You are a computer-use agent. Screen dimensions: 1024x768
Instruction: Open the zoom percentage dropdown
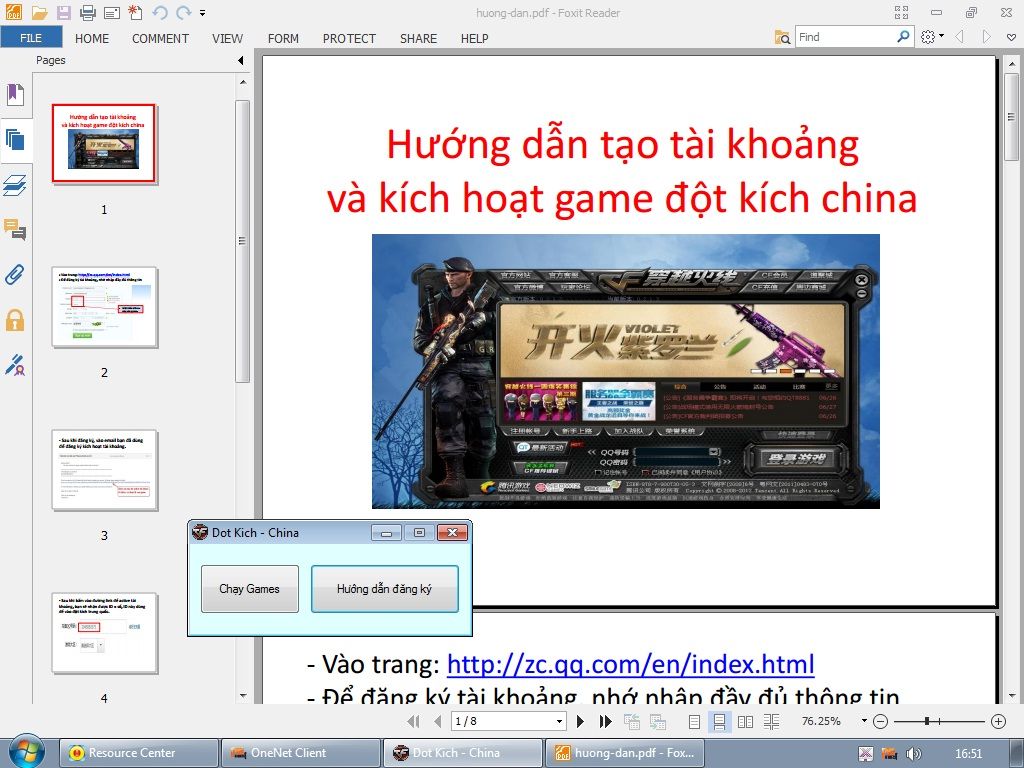pyautogui.click(x=864, y=721)
